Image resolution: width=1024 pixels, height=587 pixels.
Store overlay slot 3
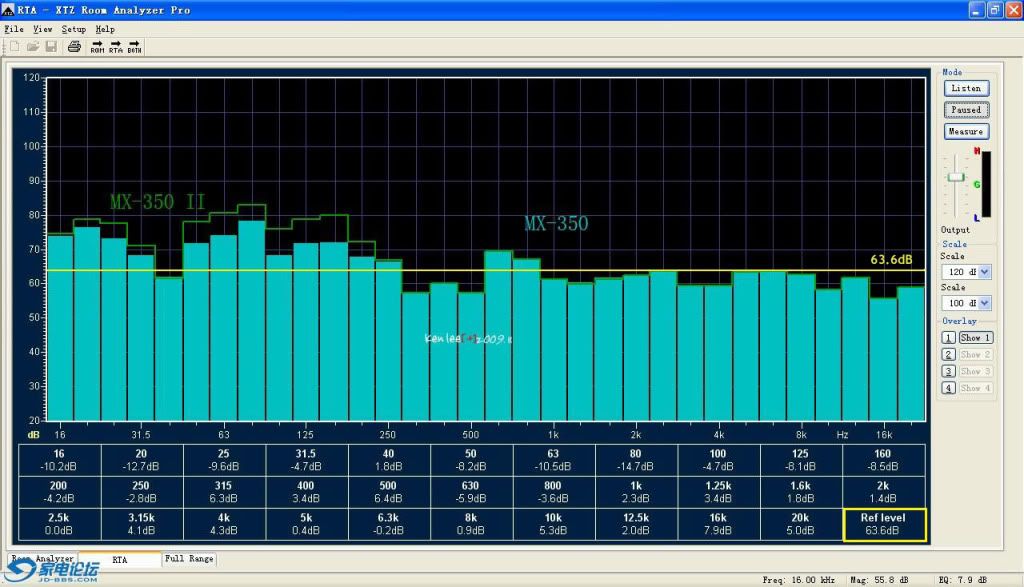pos(948,372)
